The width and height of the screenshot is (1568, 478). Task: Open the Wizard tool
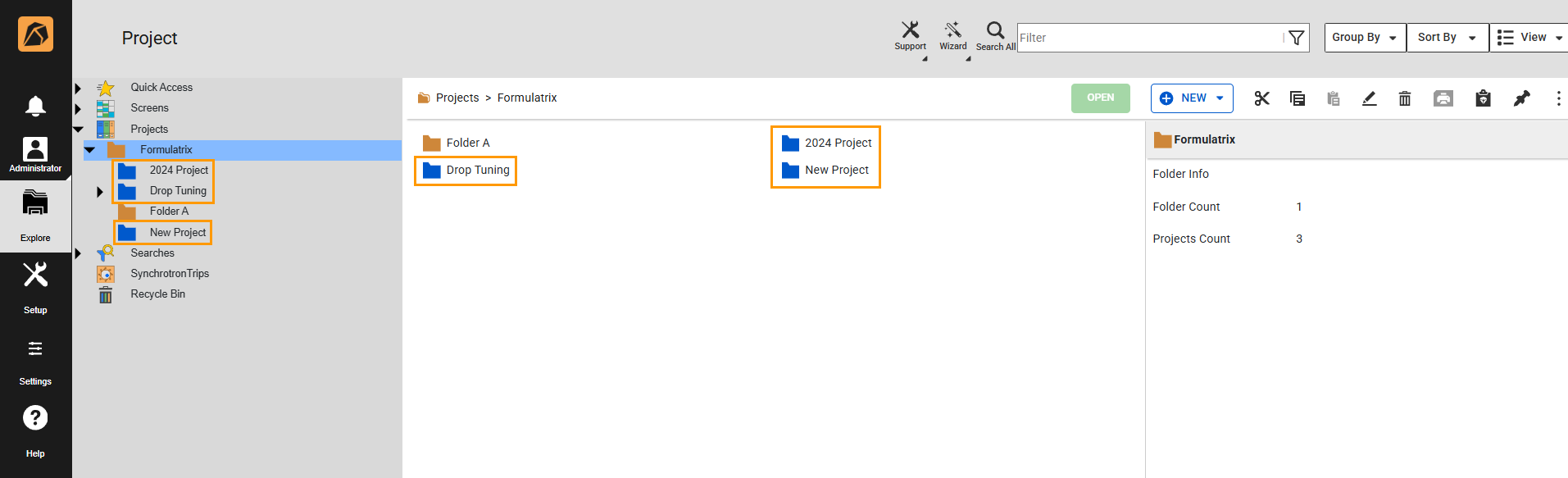[952, 31]
